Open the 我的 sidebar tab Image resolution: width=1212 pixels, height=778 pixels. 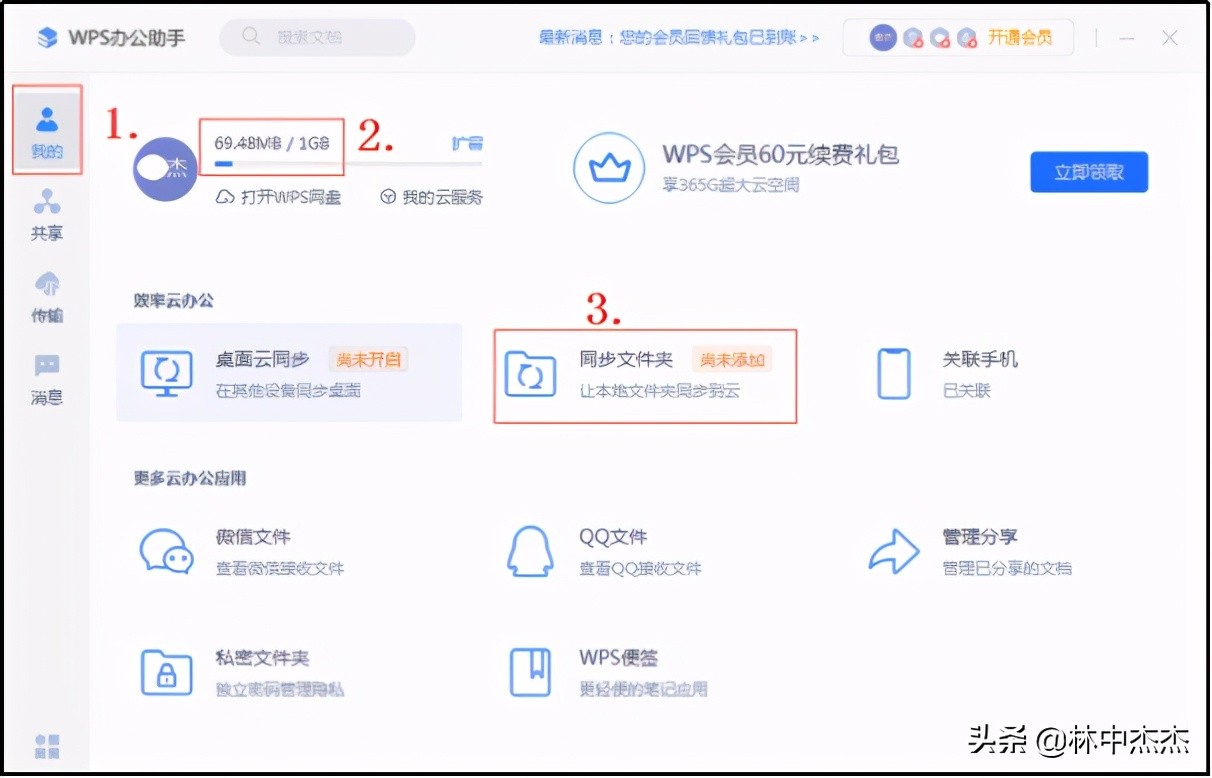coord(47,131)
